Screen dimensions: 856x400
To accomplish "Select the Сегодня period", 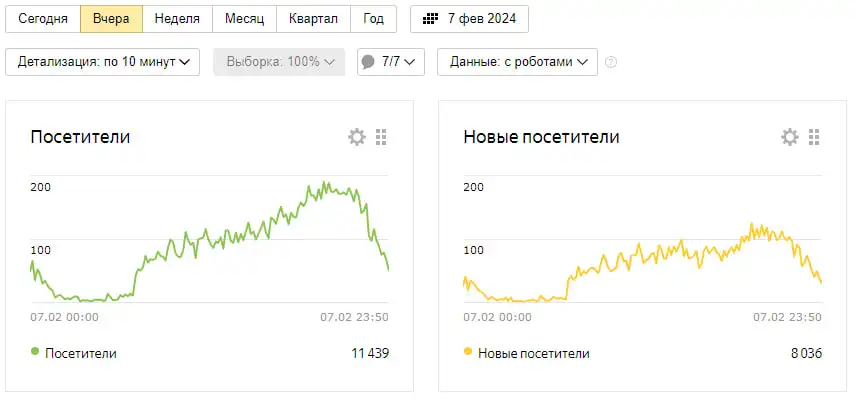I will 43,19.
